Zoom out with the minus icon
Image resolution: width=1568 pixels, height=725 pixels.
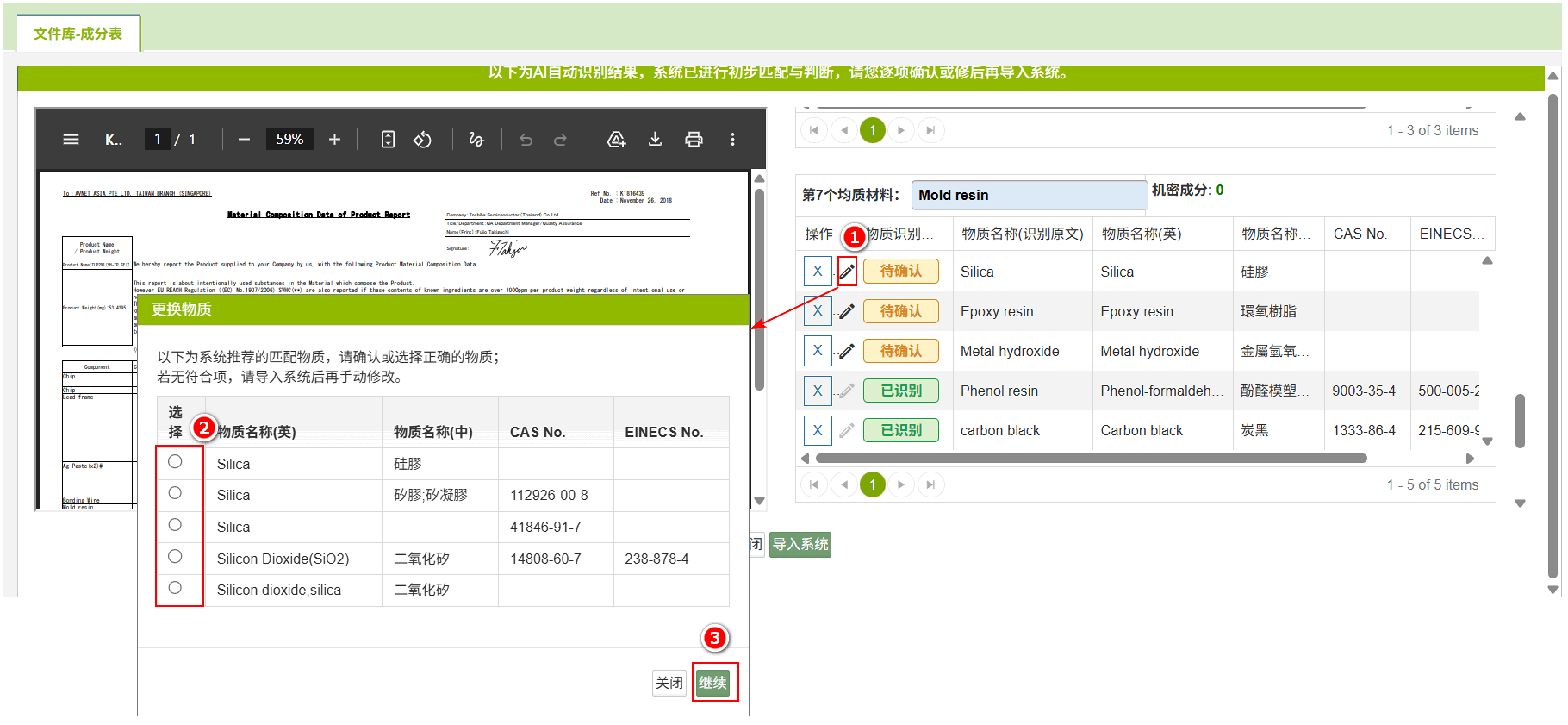point(245,140)
